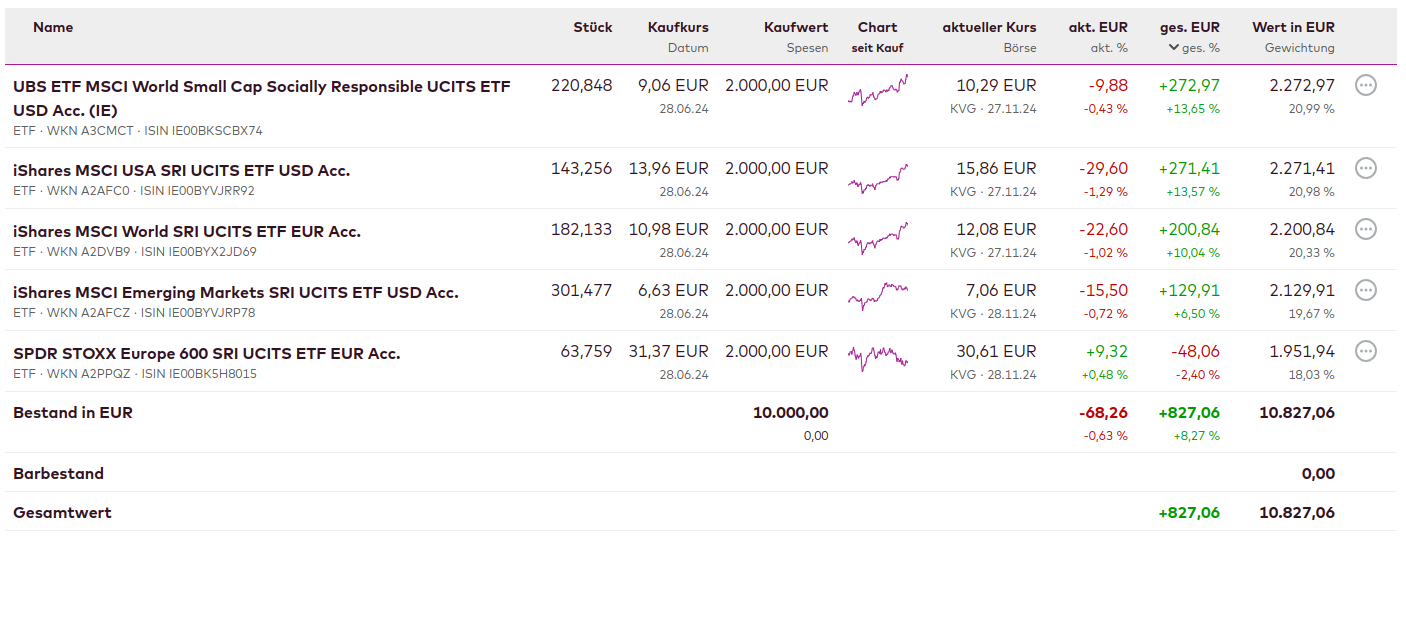Click the akt. EUR column header
Image resolution: width=1406 pixels, height=636 pixels.
1098,28
